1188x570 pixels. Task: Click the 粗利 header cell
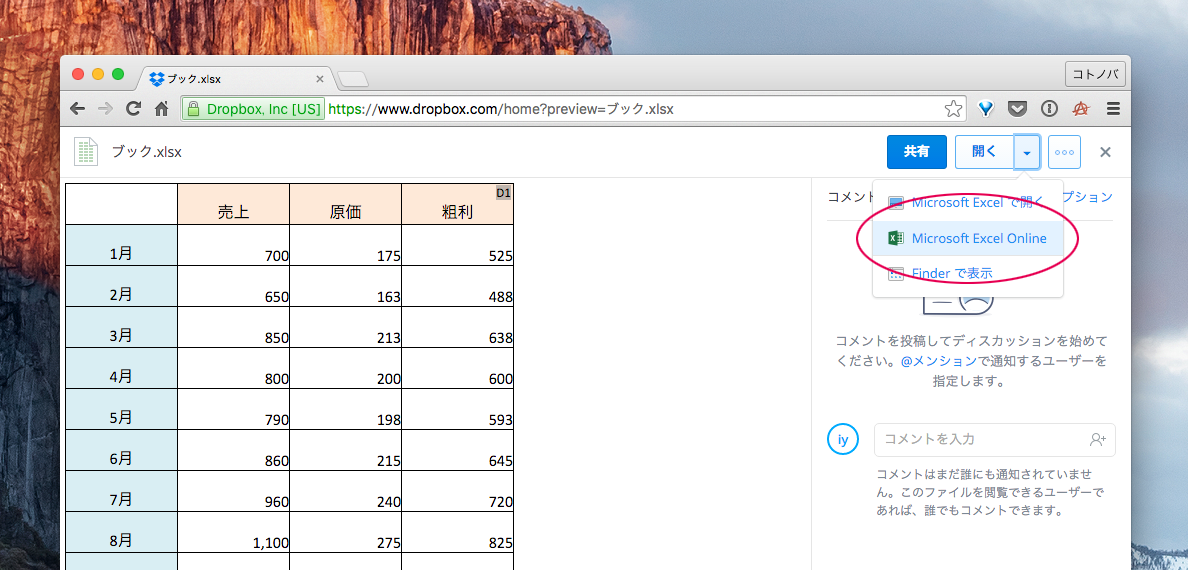pyautogui.click(x=458, y=204)
